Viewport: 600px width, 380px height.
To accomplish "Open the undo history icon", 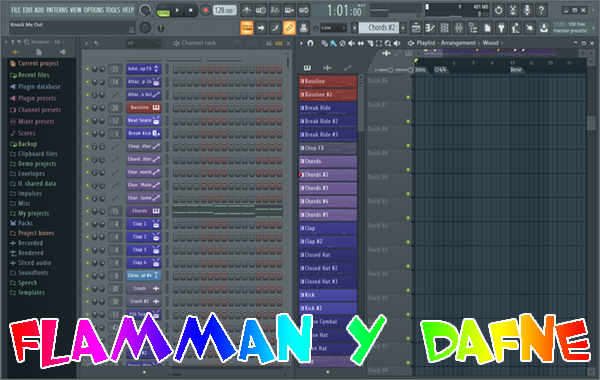I will pos(498,10).
